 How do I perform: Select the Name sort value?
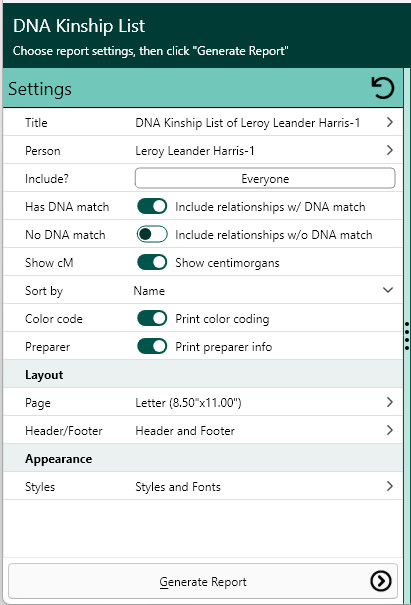149,291
